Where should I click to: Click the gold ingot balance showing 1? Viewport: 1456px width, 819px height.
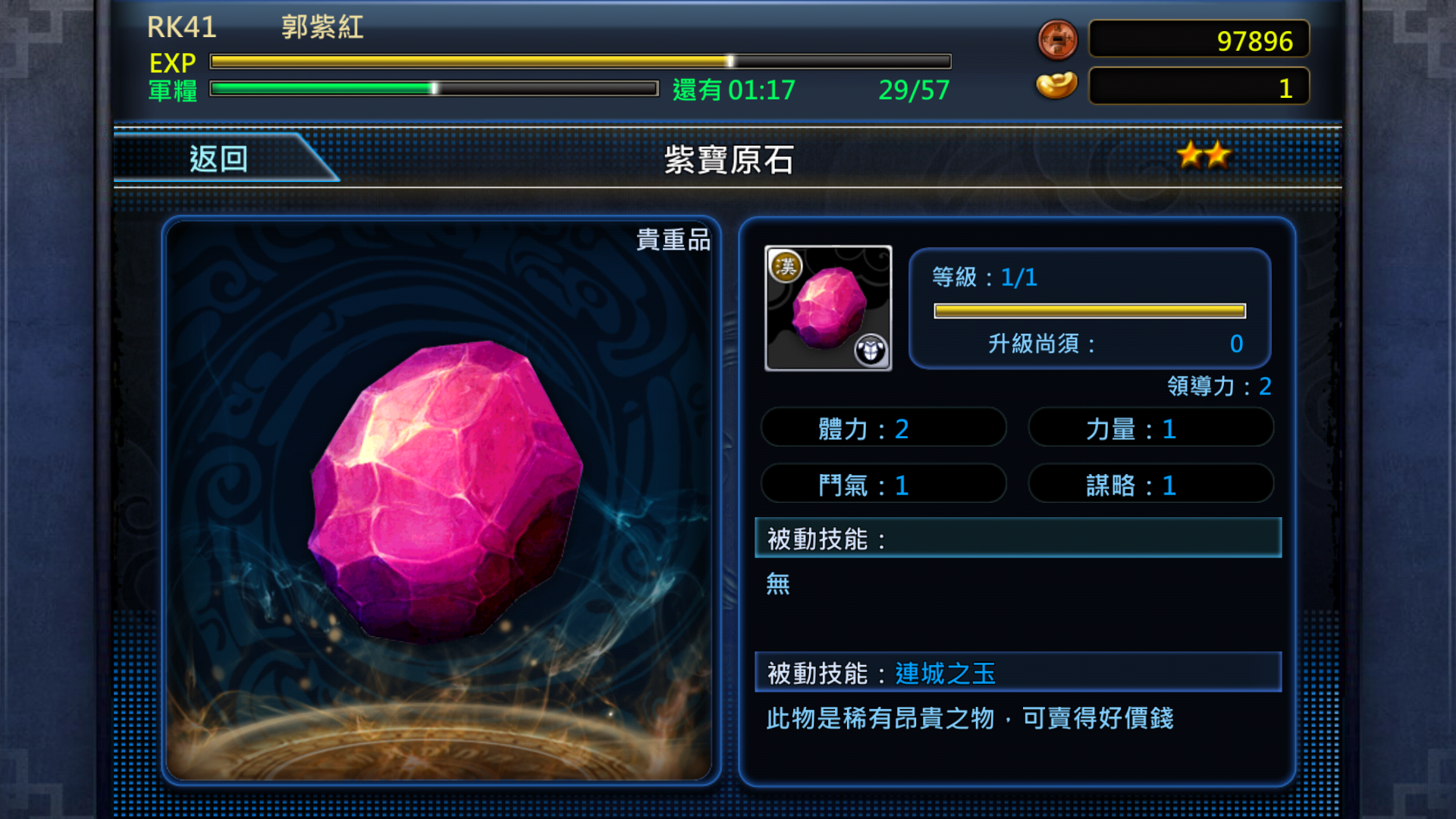pos(1199,86)
